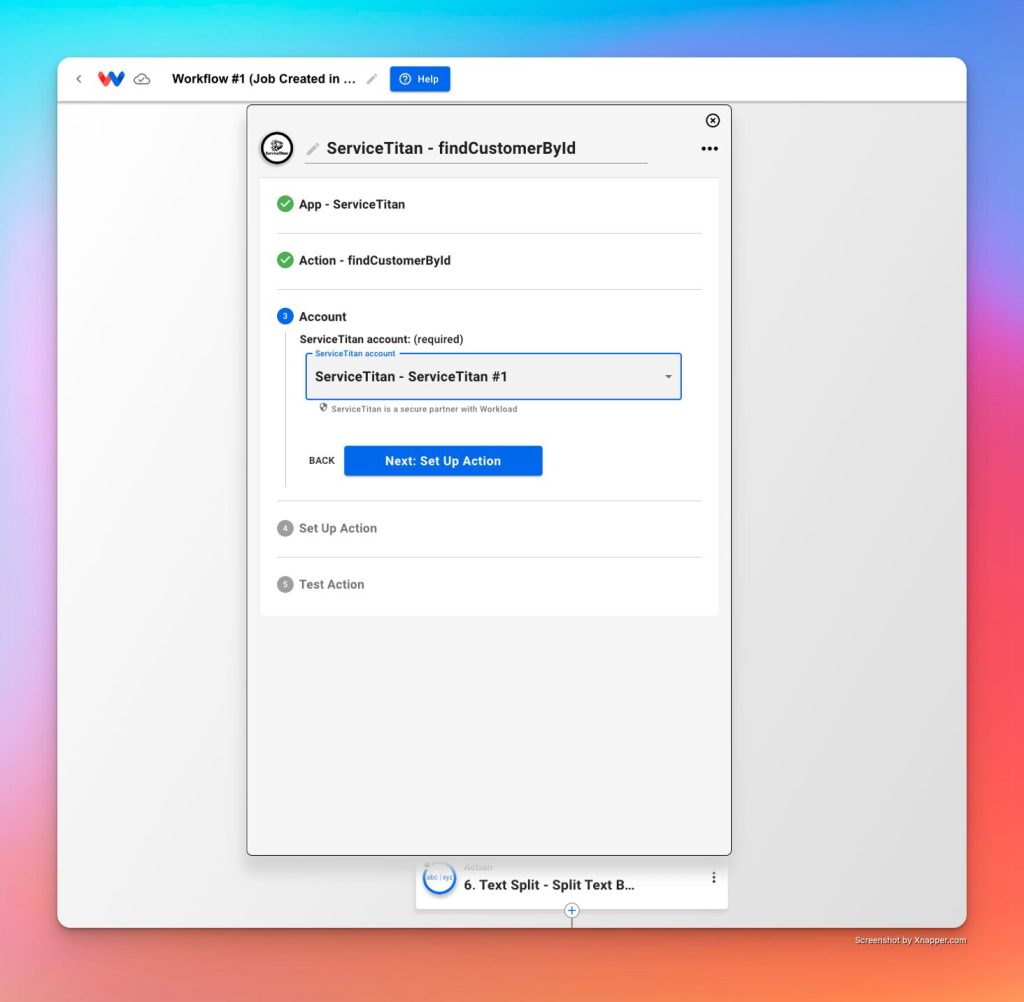Click 'ServiceTitan is a secure partner' note
1024x1002 pixels.
(x=424, y=409)
